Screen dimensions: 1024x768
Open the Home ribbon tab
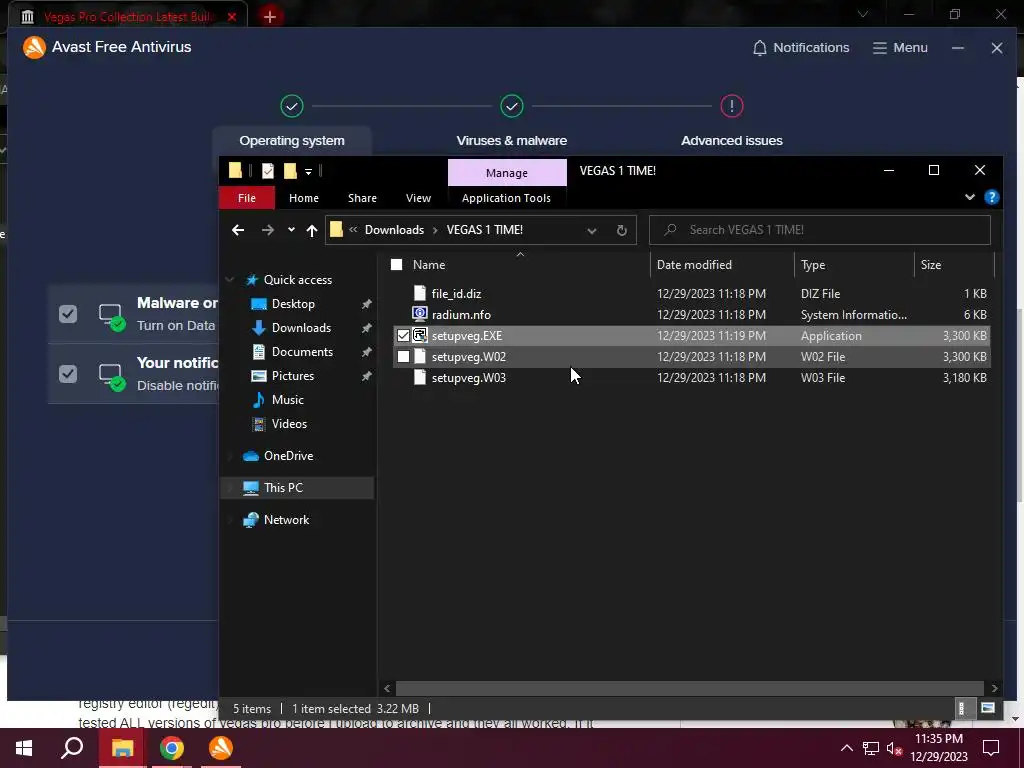(x=304, y=198)
